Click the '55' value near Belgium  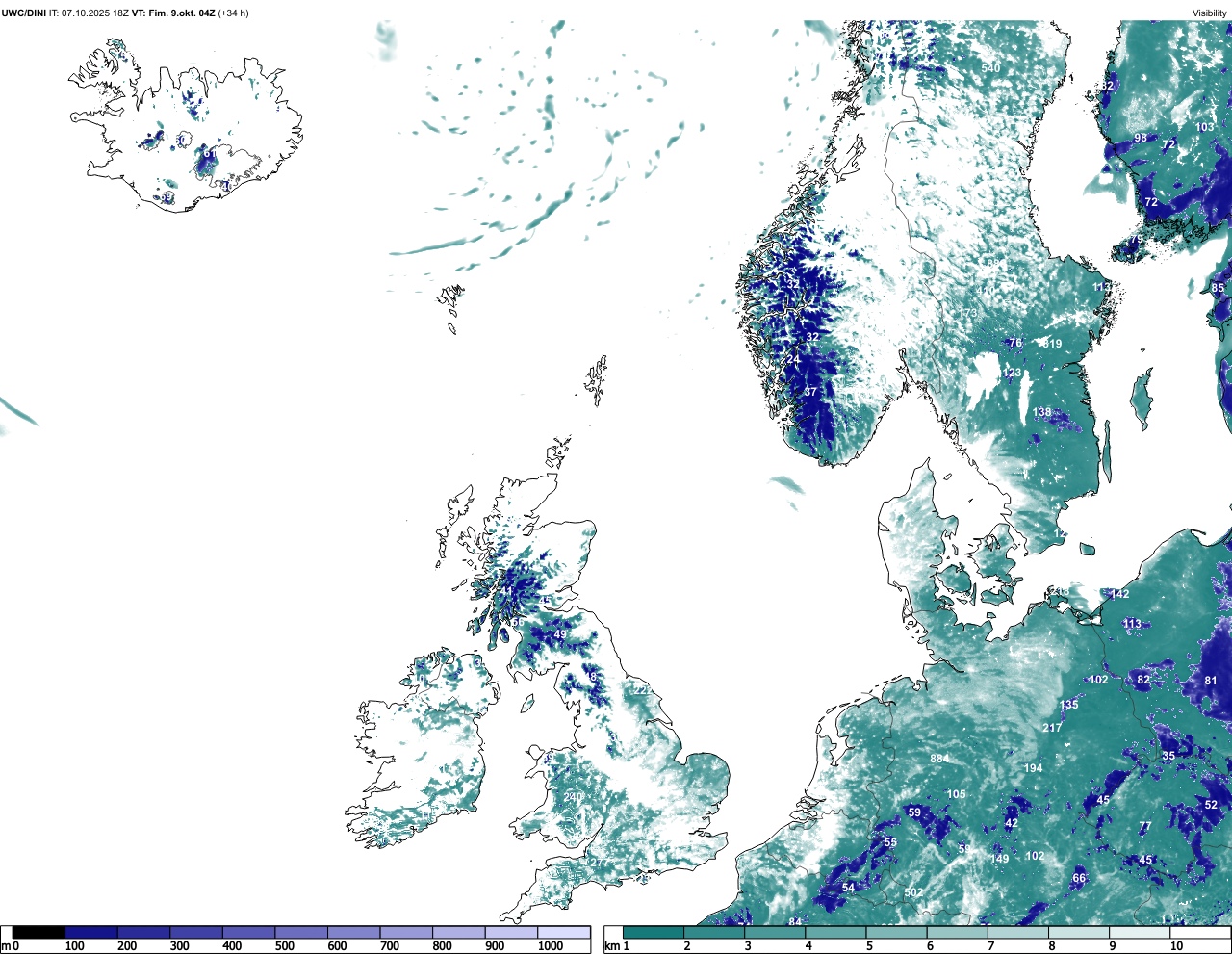pyautogui.click(x=890, y=842)
